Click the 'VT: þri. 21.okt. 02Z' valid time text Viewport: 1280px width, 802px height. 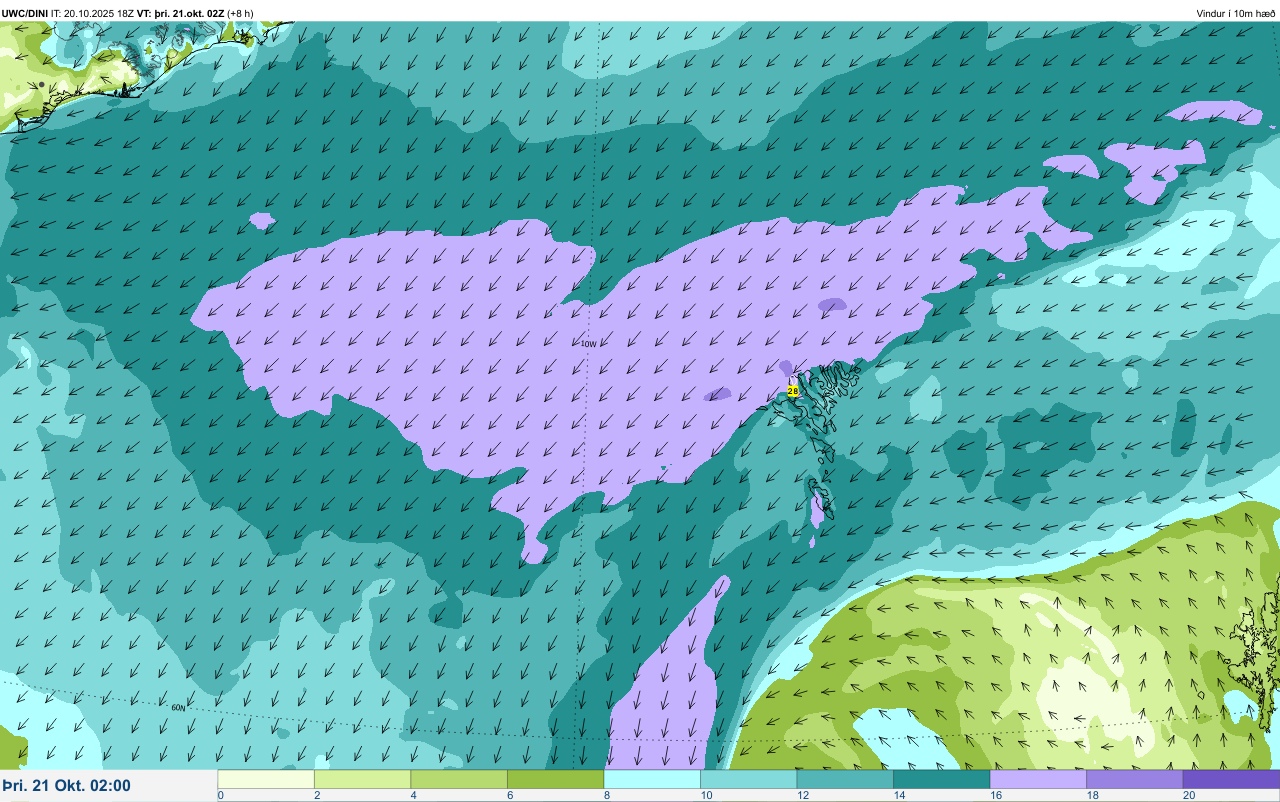(x=181, y=13)
